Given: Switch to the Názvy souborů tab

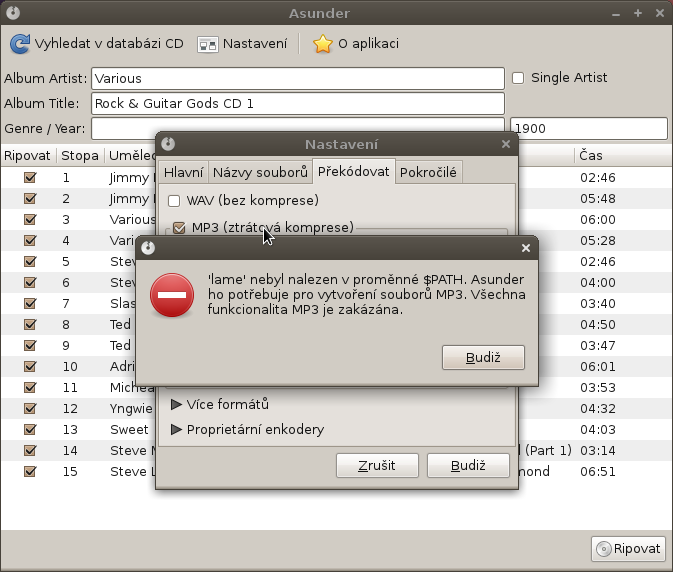Looking at the screenshot, I should click(261, 173).
